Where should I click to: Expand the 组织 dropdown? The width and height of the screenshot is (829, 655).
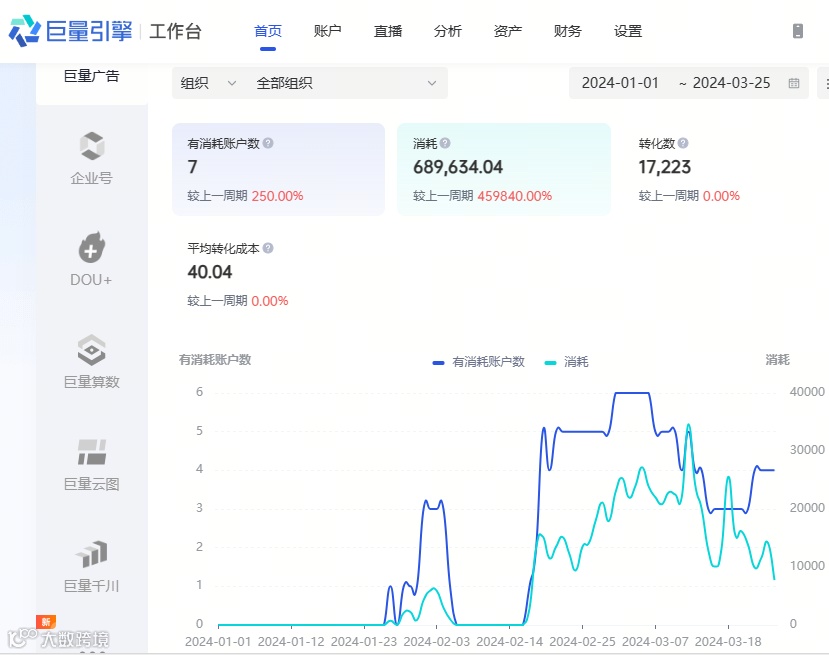coord(208,83)
